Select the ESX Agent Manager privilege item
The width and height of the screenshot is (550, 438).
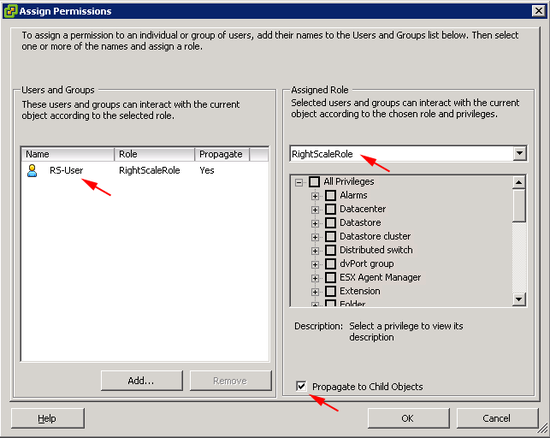tap(380, 277)
